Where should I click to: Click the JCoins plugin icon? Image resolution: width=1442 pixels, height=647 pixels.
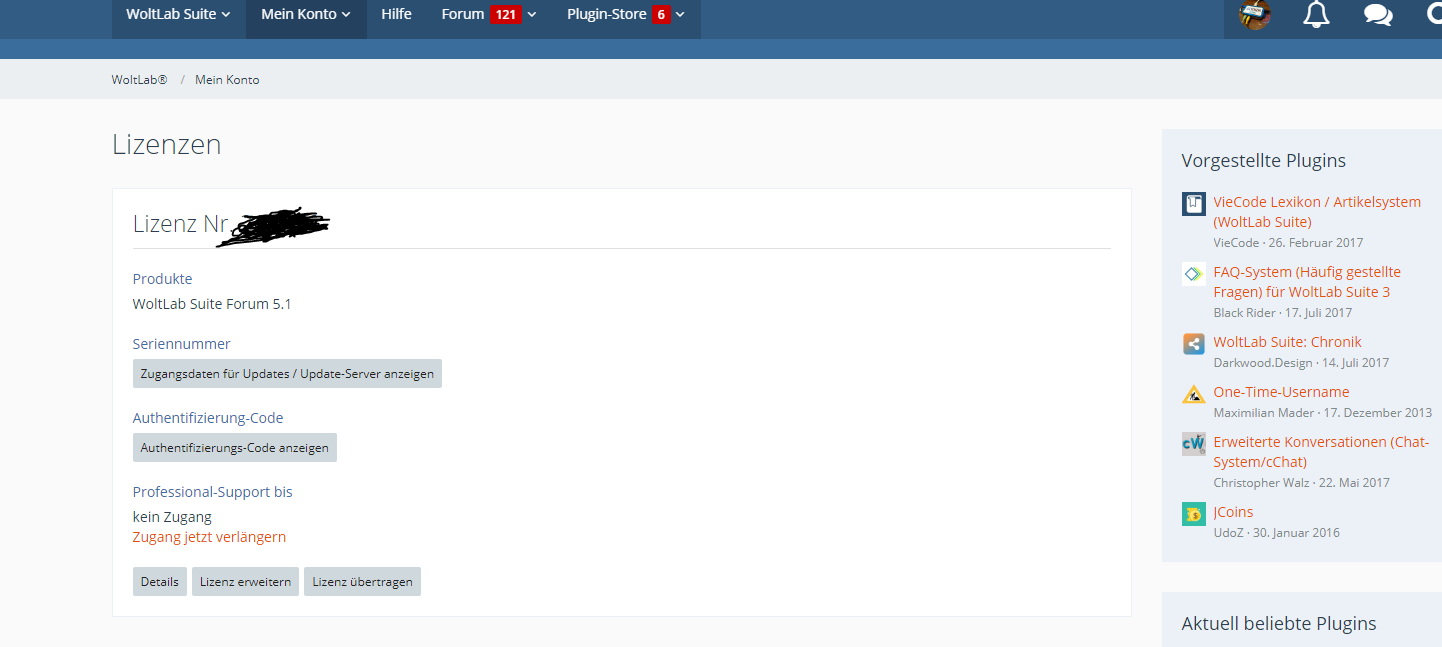coord(1193,514)
